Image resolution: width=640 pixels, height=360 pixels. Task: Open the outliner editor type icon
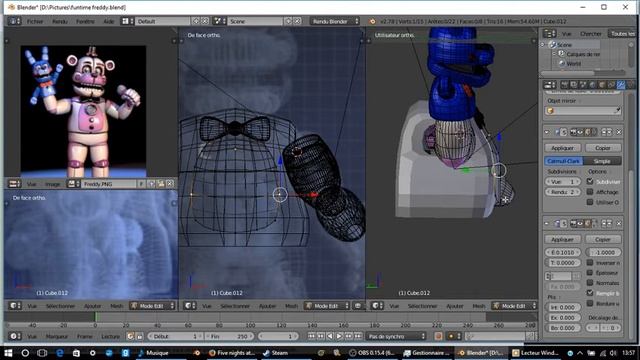click(x=549, y=33)
